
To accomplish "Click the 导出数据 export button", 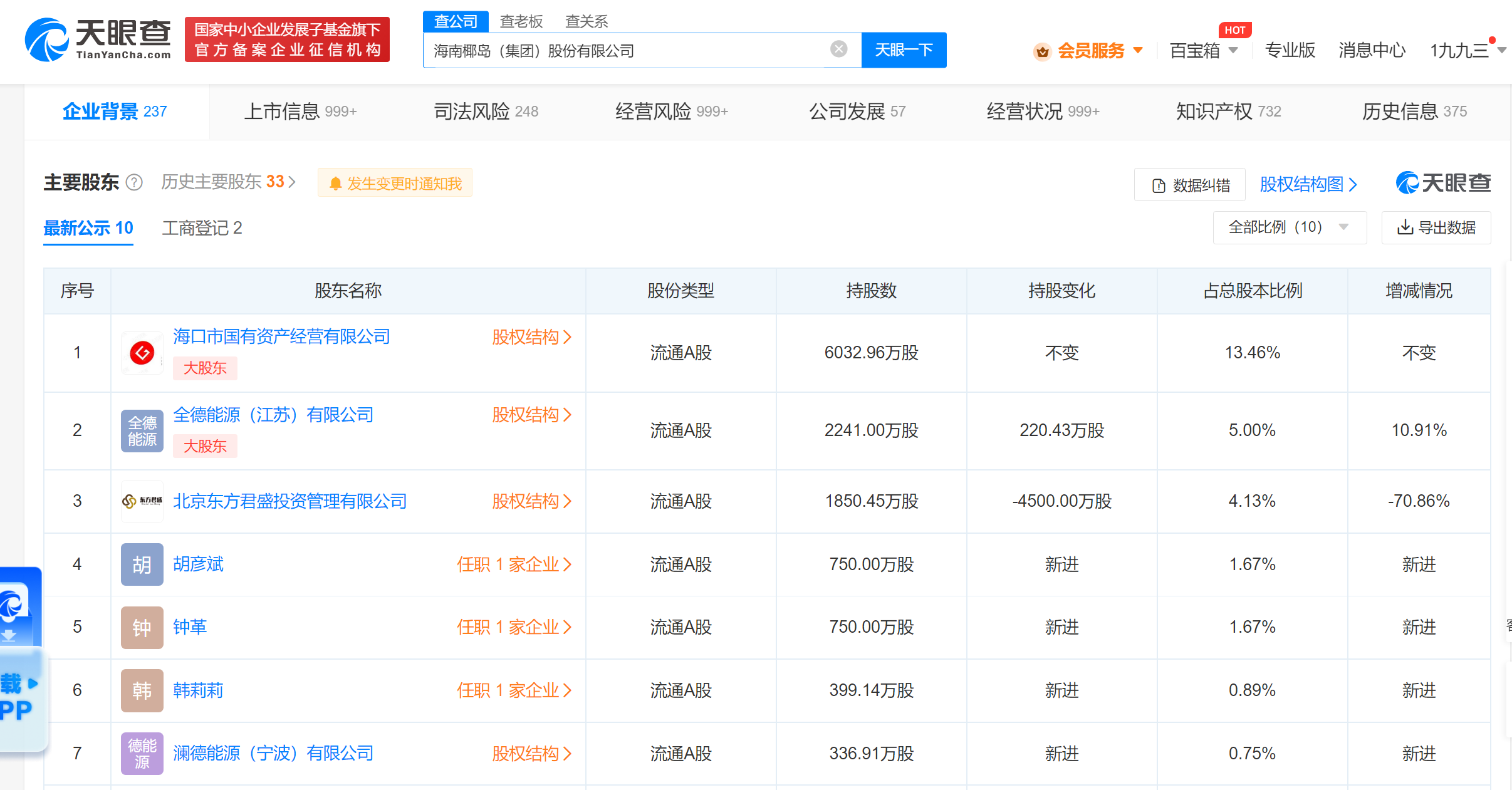I will coord(1436,227).
